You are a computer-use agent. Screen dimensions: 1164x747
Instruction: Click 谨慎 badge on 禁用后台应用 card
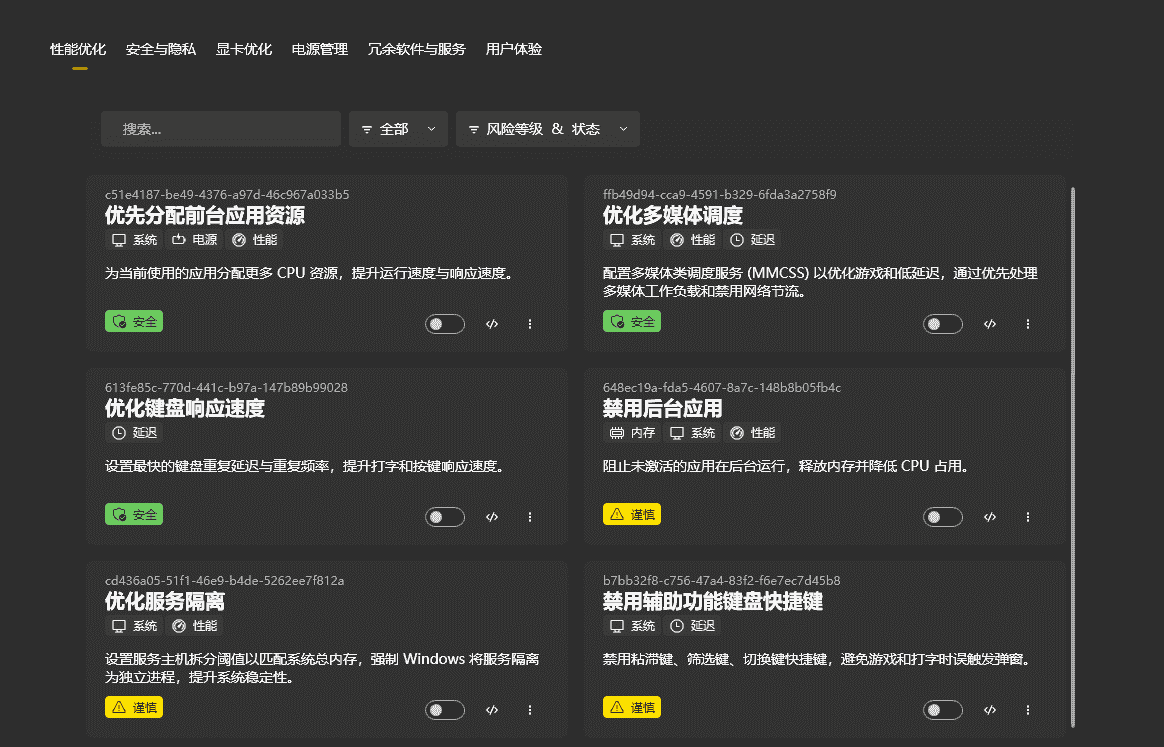[x=632, y=515]
